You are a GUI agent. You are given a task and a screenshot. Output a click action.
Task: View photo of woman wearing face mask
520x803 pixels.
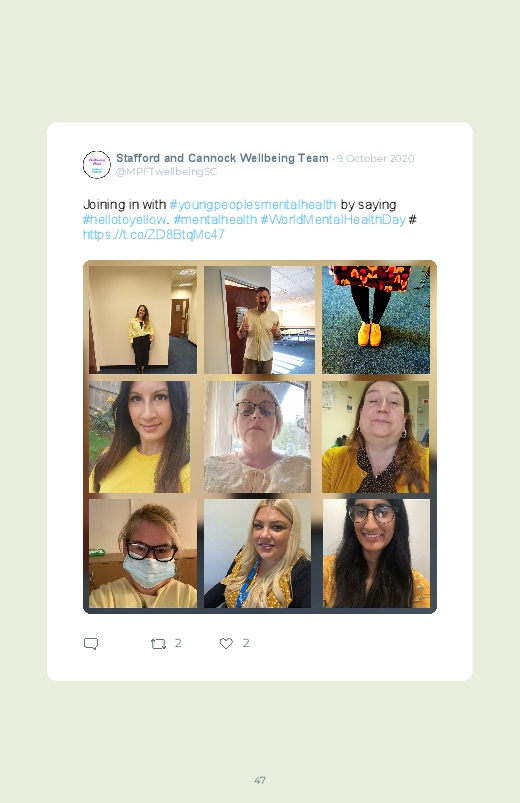pos(143,553)
